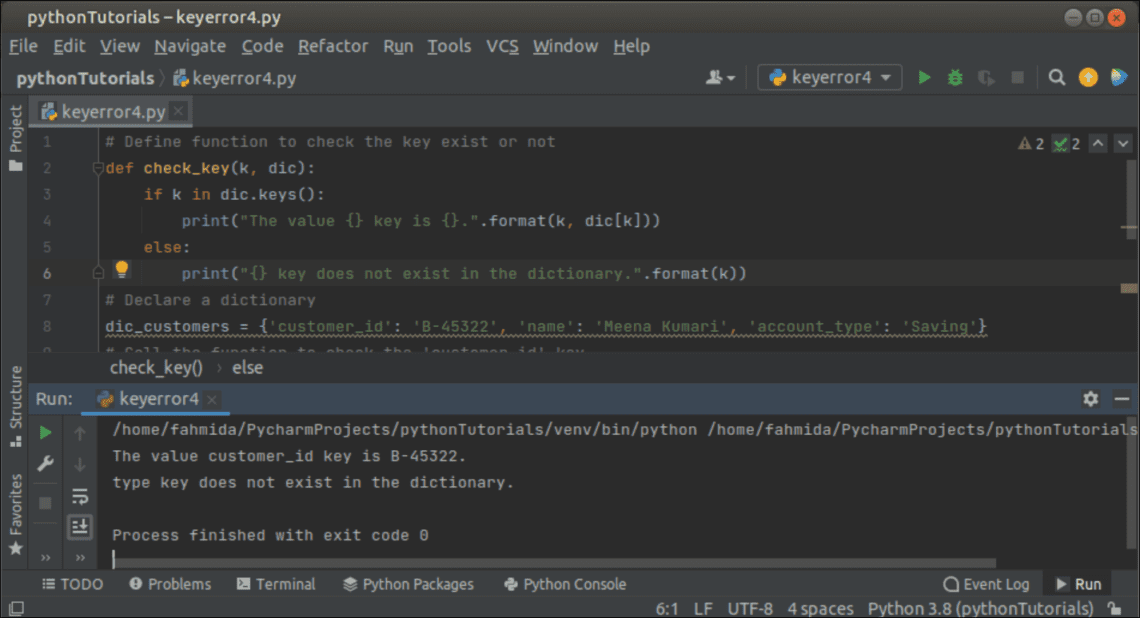Collapse the check_key function fold marker

[x=98, y=168]
